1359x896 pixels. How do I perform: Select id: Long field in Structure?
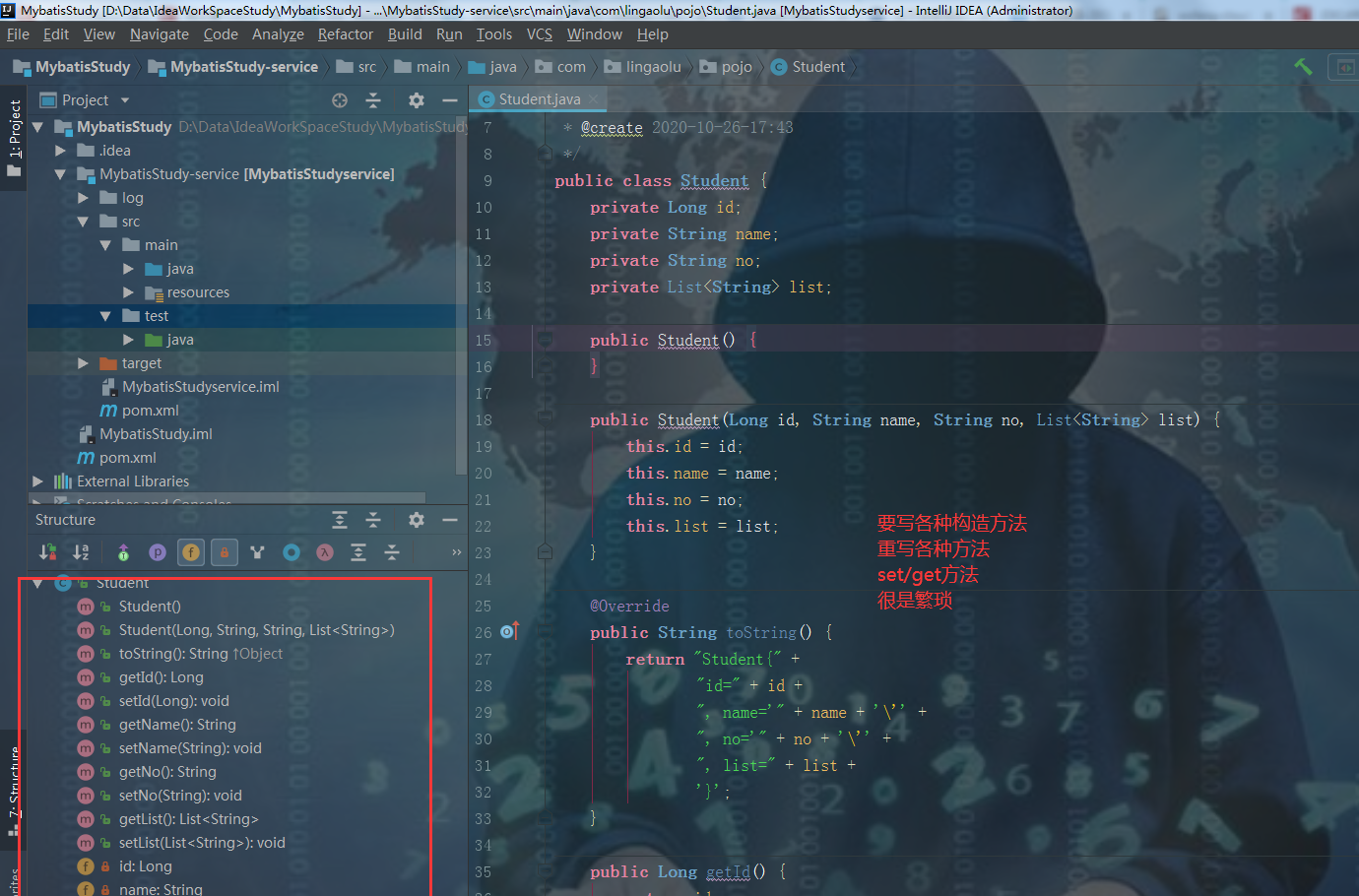click(x=145, y=866)
